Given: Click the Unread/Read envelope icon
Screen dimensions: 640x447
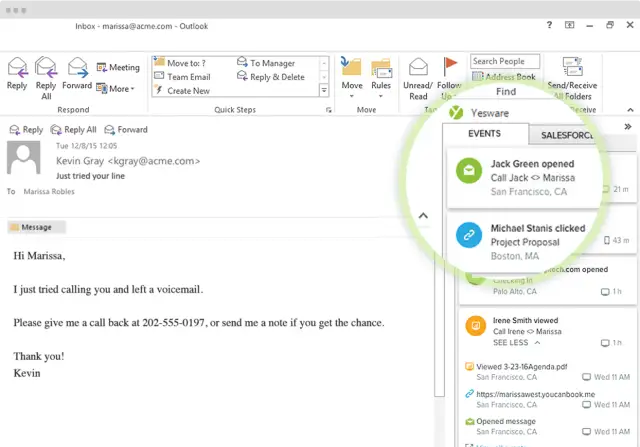Looking at the screenshot, I should coord(418,67).
